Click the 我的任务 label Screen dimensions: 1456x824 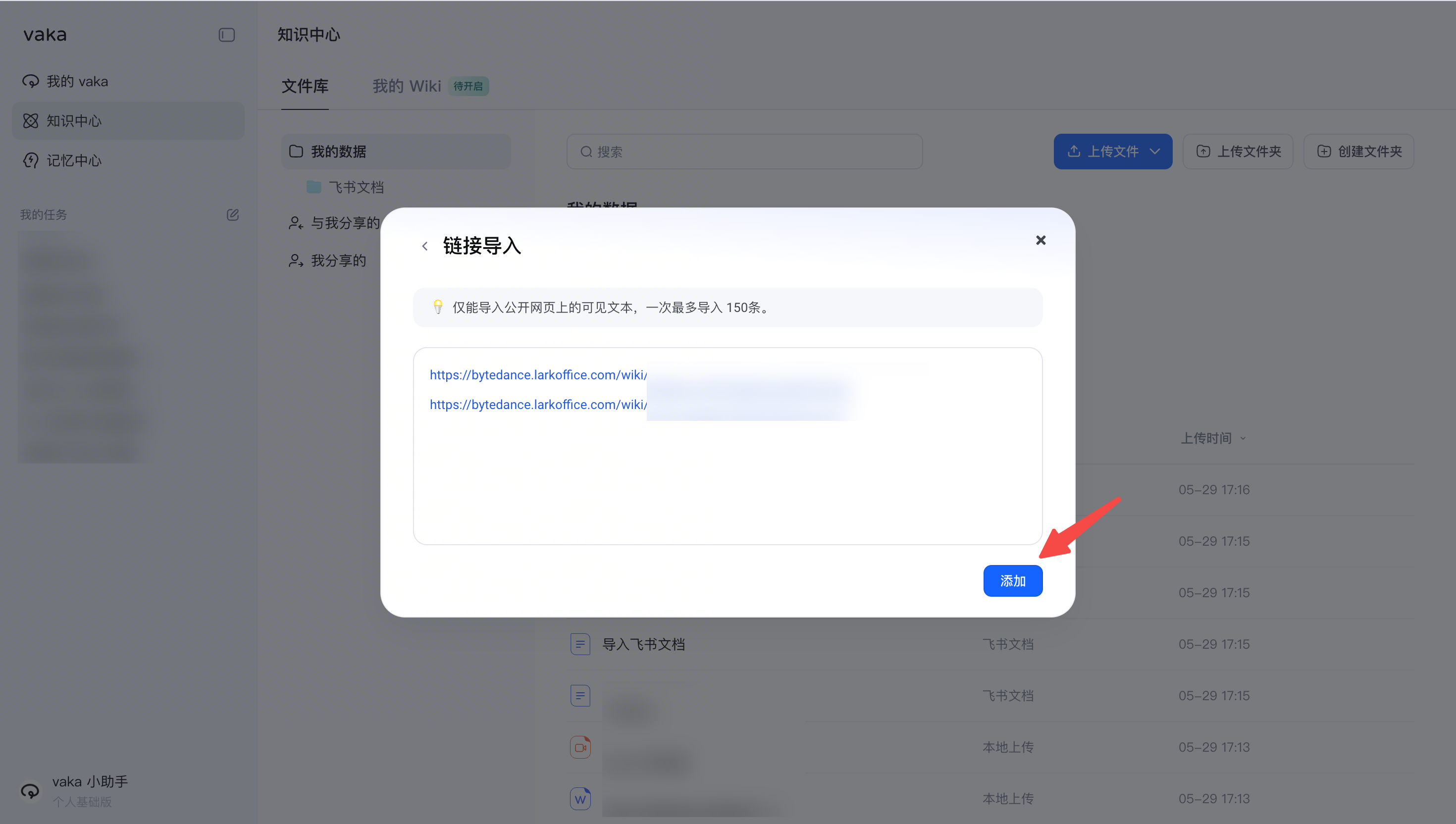(x=44, y=214)
